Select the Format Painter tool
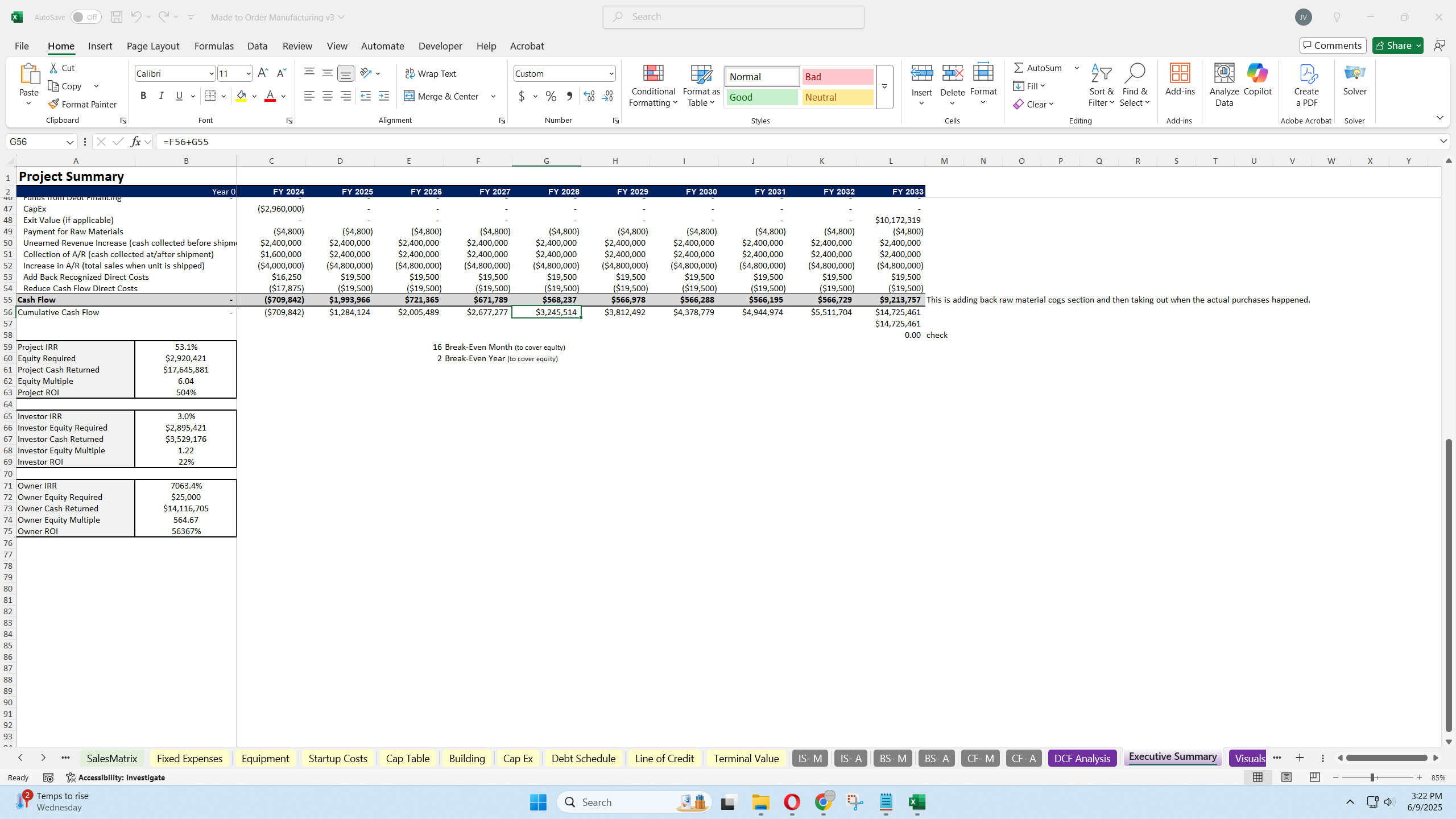1456x819 pixels. point(83,104)
